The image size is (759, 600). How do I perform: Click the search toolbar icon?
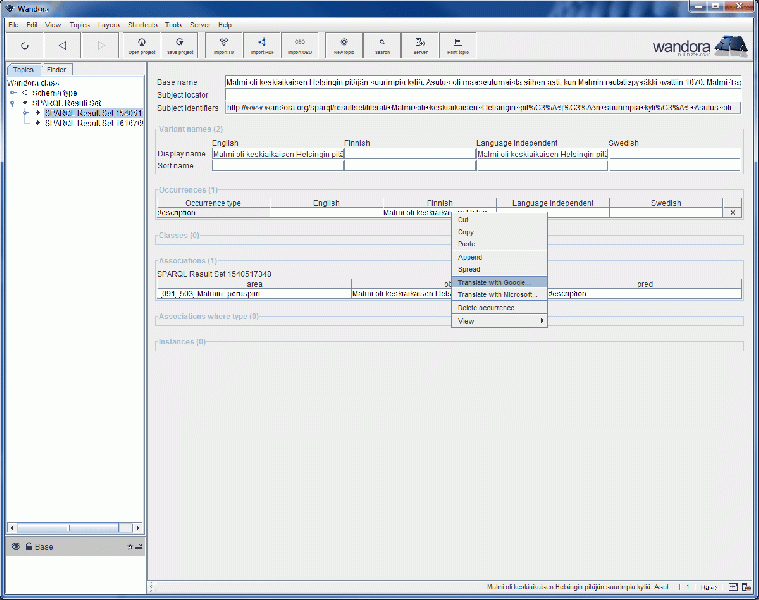(382, 45)
